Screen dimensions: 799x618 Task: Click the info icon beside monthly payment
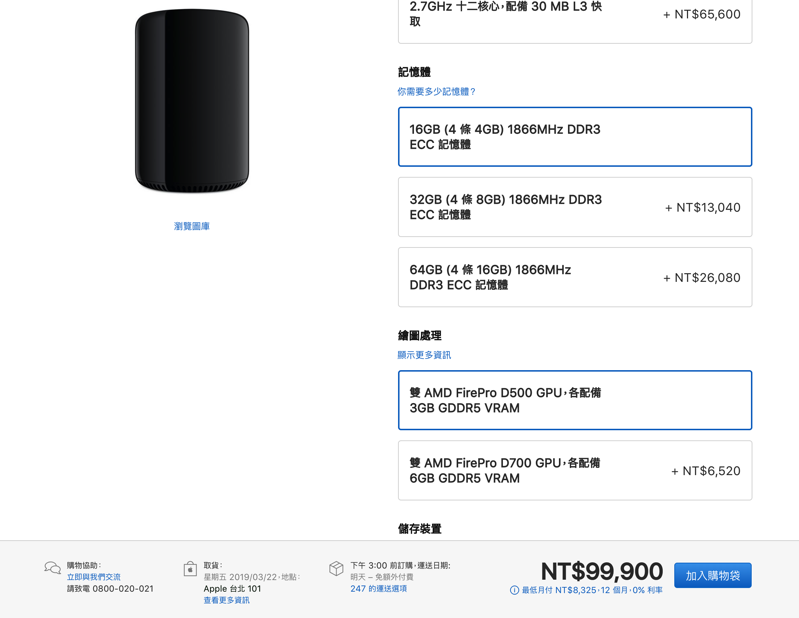point(514,590)
